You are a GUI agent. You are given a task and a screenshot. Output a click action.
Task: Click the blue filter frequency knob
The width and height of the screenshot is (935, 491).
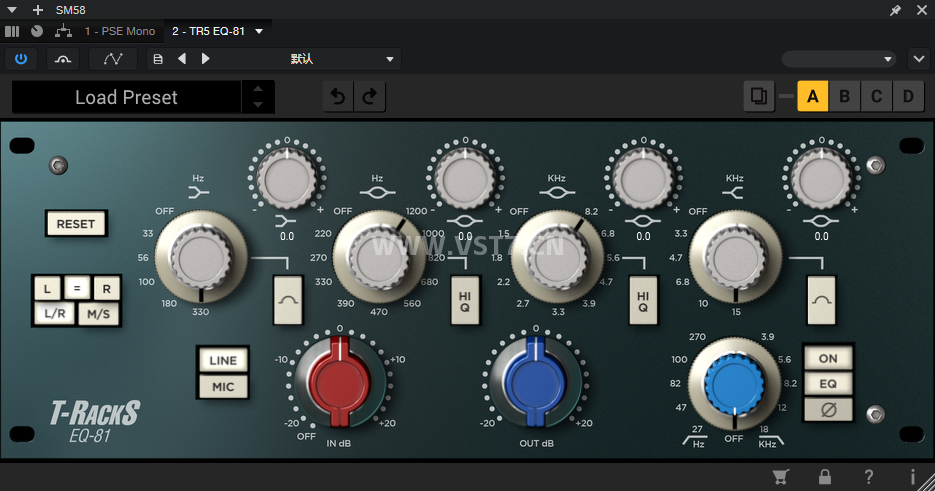coord(734,385)
